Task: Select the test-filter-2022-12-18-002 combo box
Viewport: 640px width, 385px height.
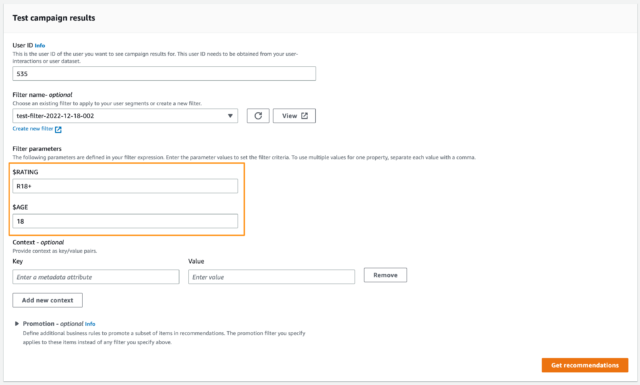Action: [125, 116]
